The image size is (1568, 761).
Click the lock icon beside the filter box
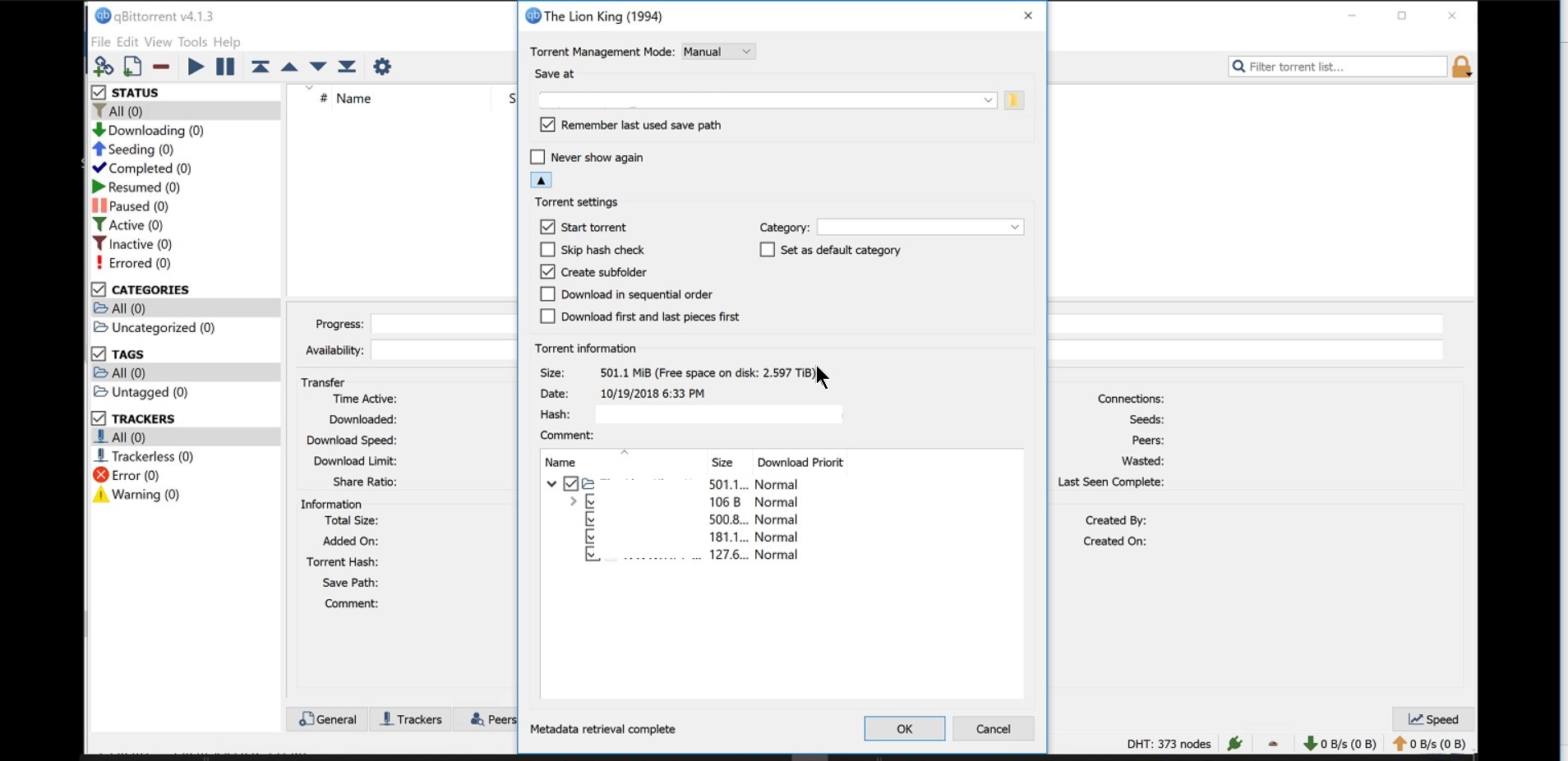(1462, 67)
